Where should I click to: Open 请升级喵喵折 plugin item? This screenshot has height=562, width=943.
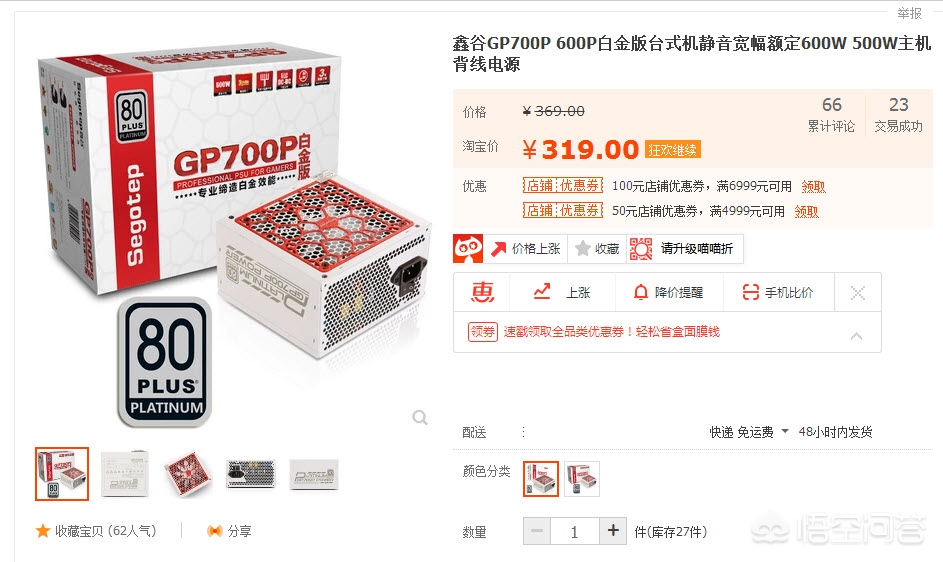coord(685,249)
